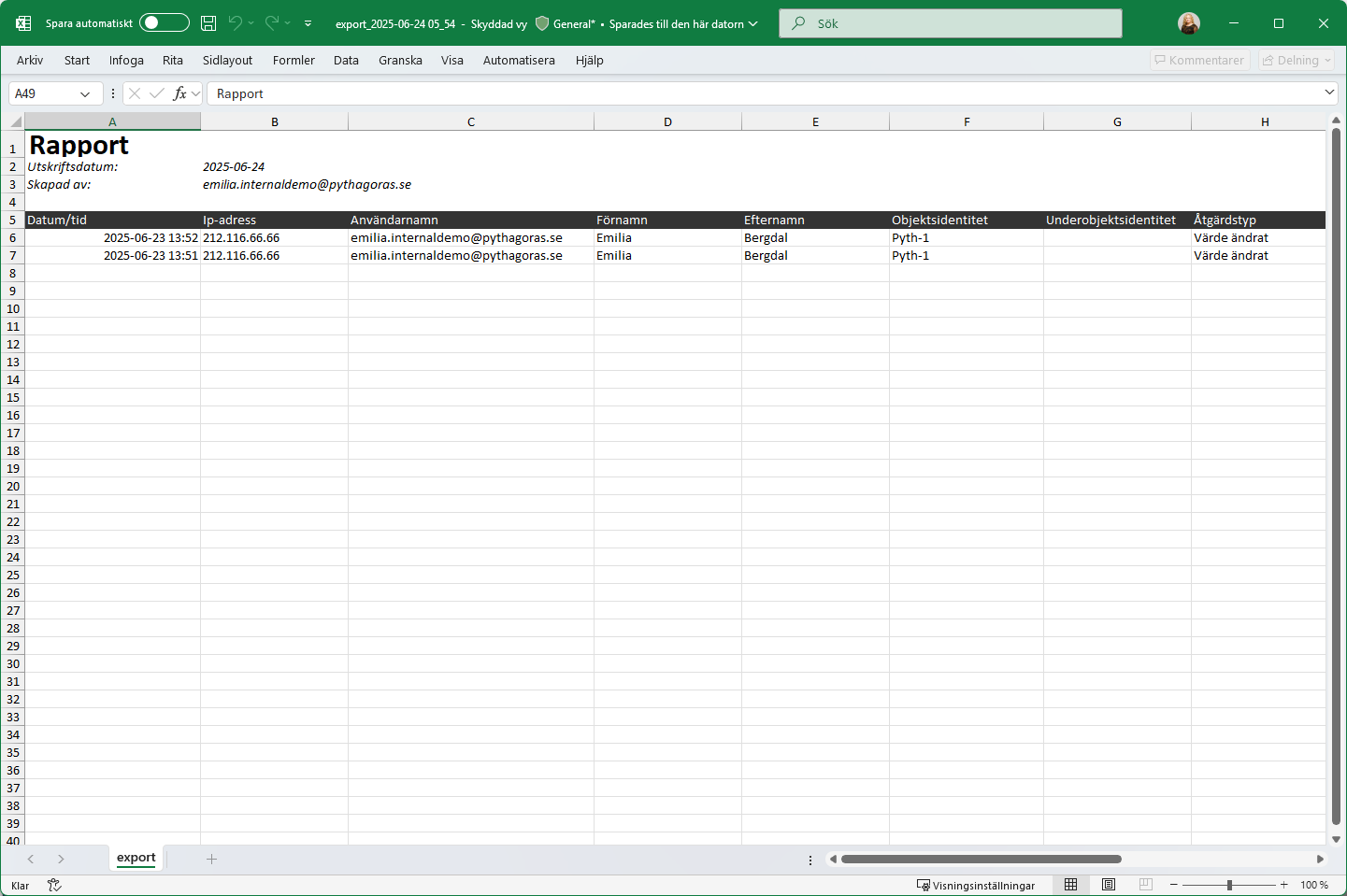Expand the formula bar chevron
The image size is (1347, 896).
(1329, 92)
